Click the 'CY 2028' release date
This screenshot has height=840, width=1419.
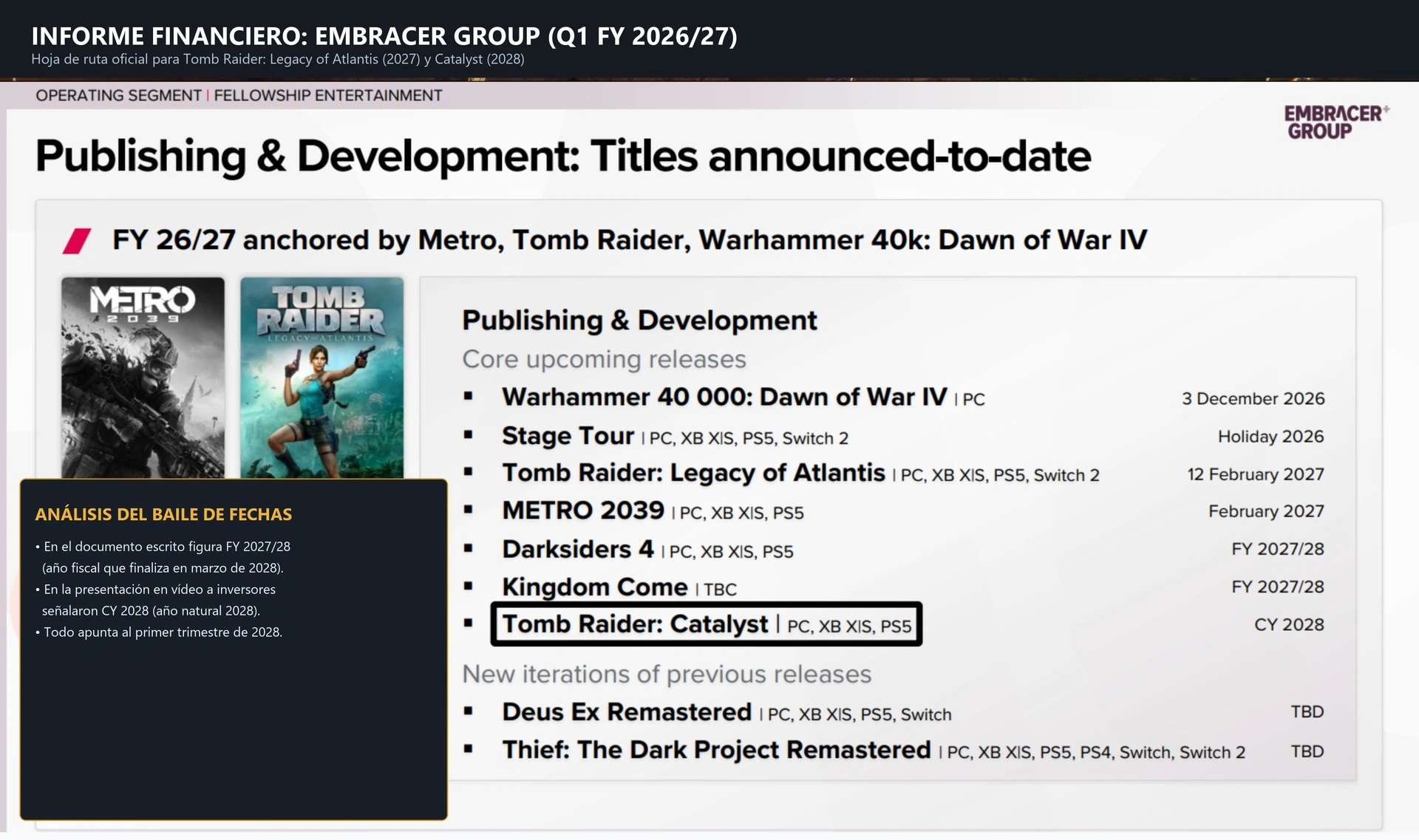pyautogui.click(x=1289, y=624)
